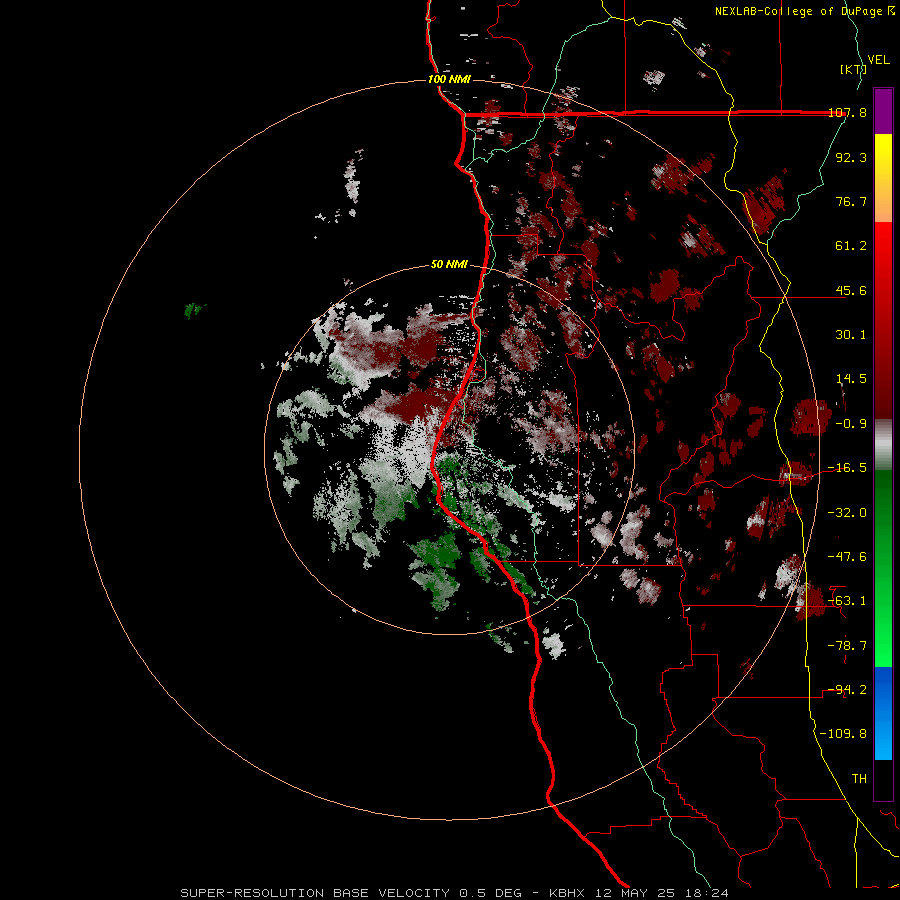This screenshot has height=900, width=900.
Task: Select the 14.5 velocity scale value
Action: (x=851, y=379)
